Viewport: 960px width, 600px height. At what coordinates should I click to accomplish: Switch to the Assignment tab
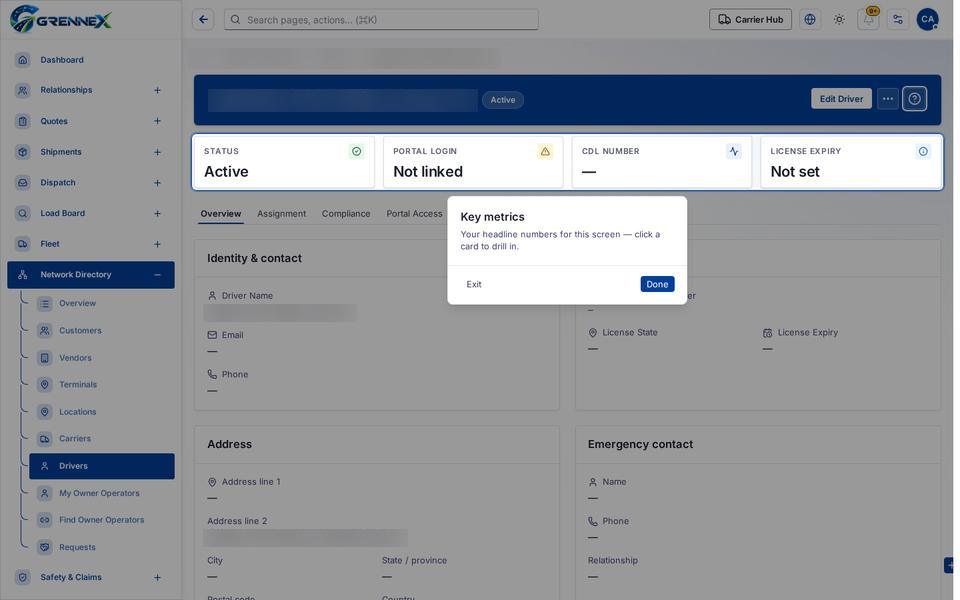click(x=281, y=214)
